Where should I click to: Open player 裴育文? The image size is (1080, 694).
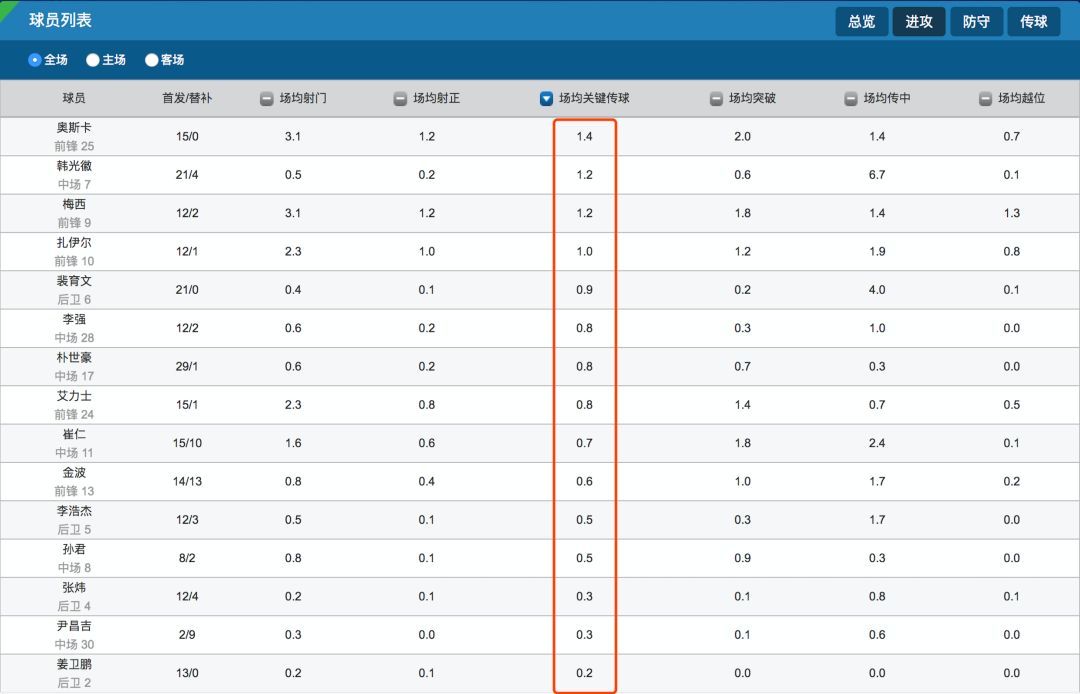pyautogui.click(x=74, y=281)
